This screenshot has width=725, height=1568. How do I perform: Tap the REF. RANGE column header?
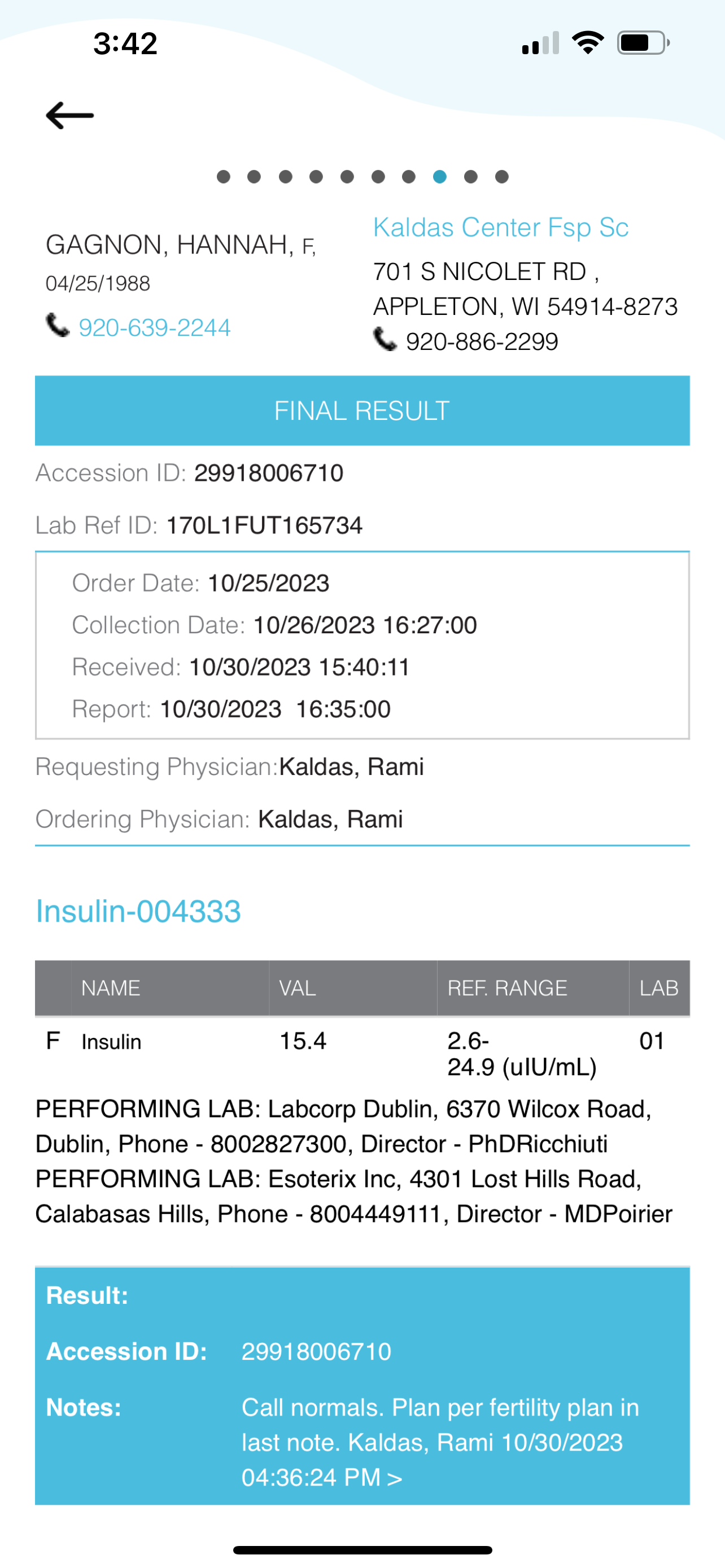pyautogui.click(x=507, y=988)
